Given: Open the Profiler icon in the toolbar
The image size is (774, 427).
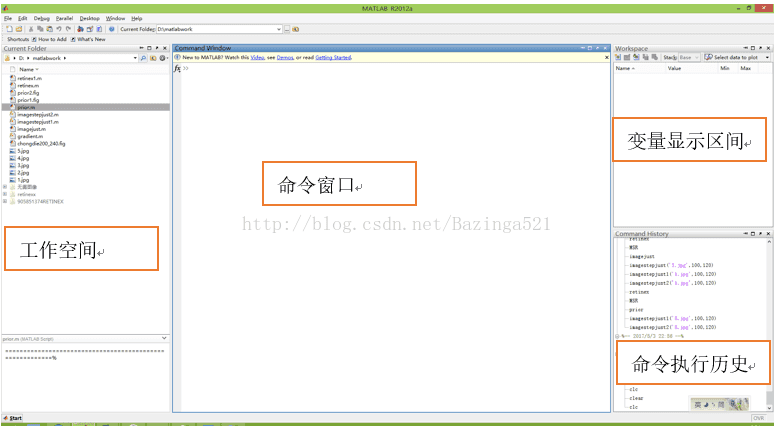Looking at the screenshot, I should (99, 29).
